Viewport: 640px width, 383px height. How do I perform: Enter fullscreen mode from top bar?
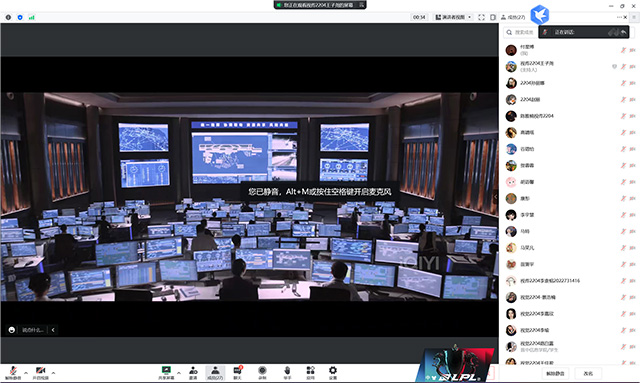[x=482, y=17]
